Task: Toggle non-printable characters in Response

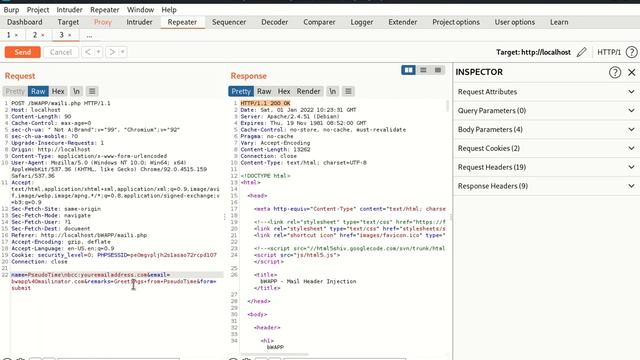Action: (x=333, y=91)
